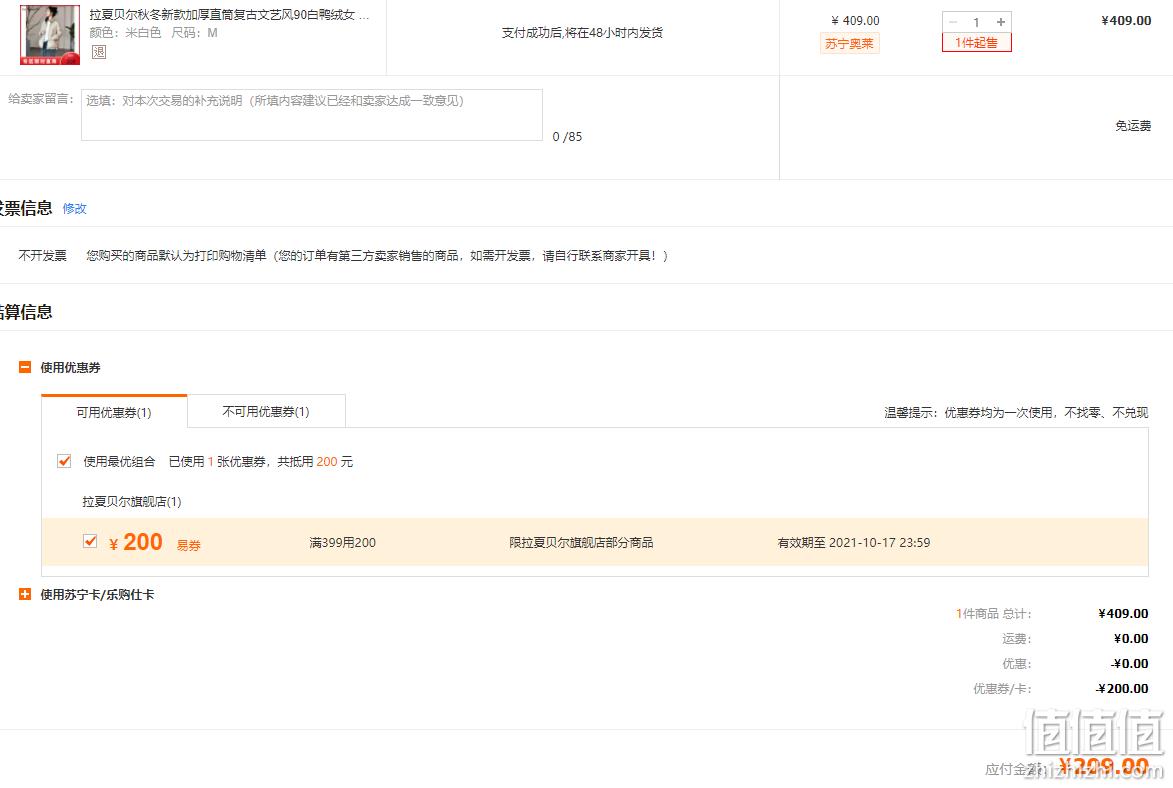Click the 不开发票 text
This screenshot has width=1173, height=788.
(42, 256)
